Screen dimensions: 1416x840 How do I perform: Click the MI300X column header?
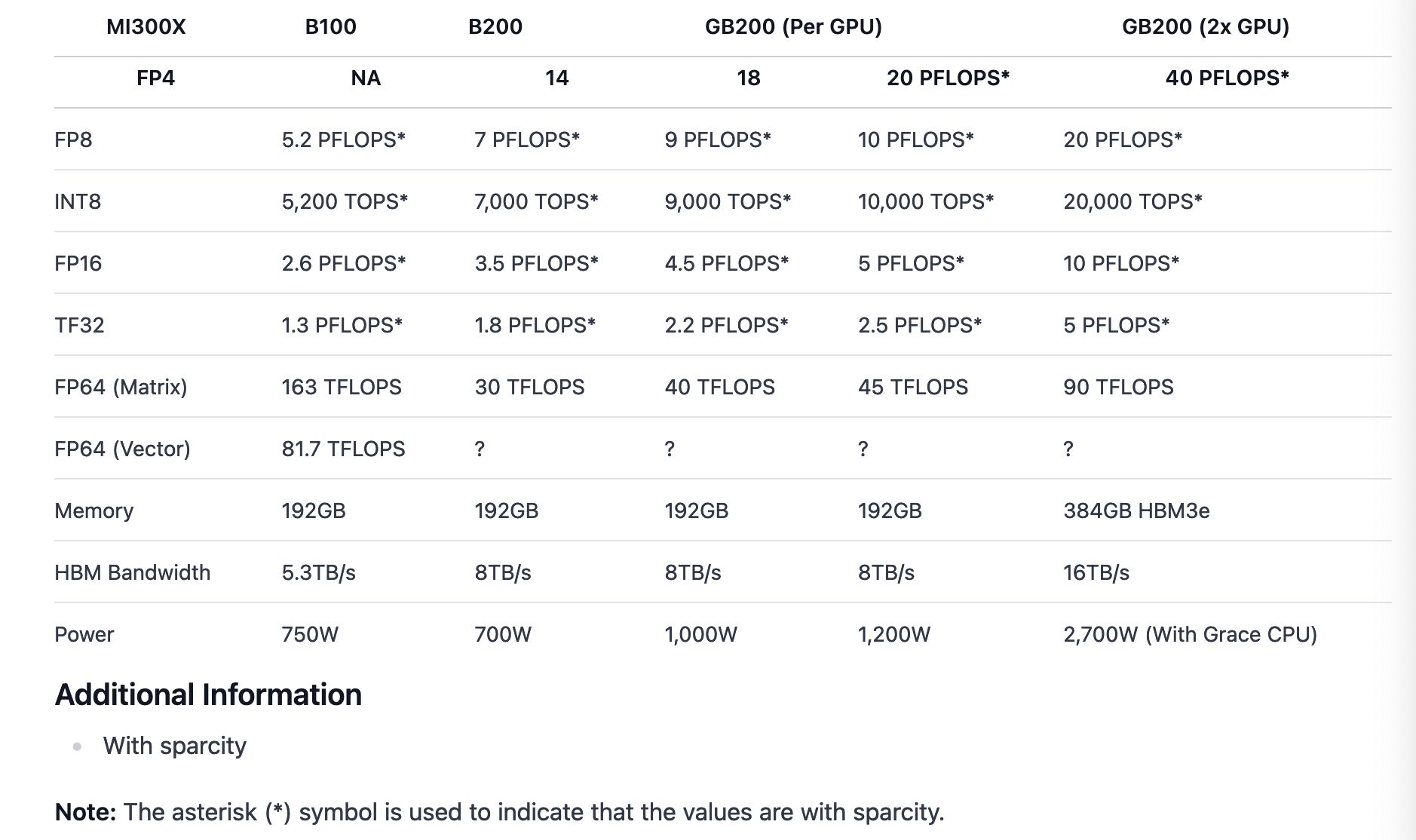tap(146, 26)
